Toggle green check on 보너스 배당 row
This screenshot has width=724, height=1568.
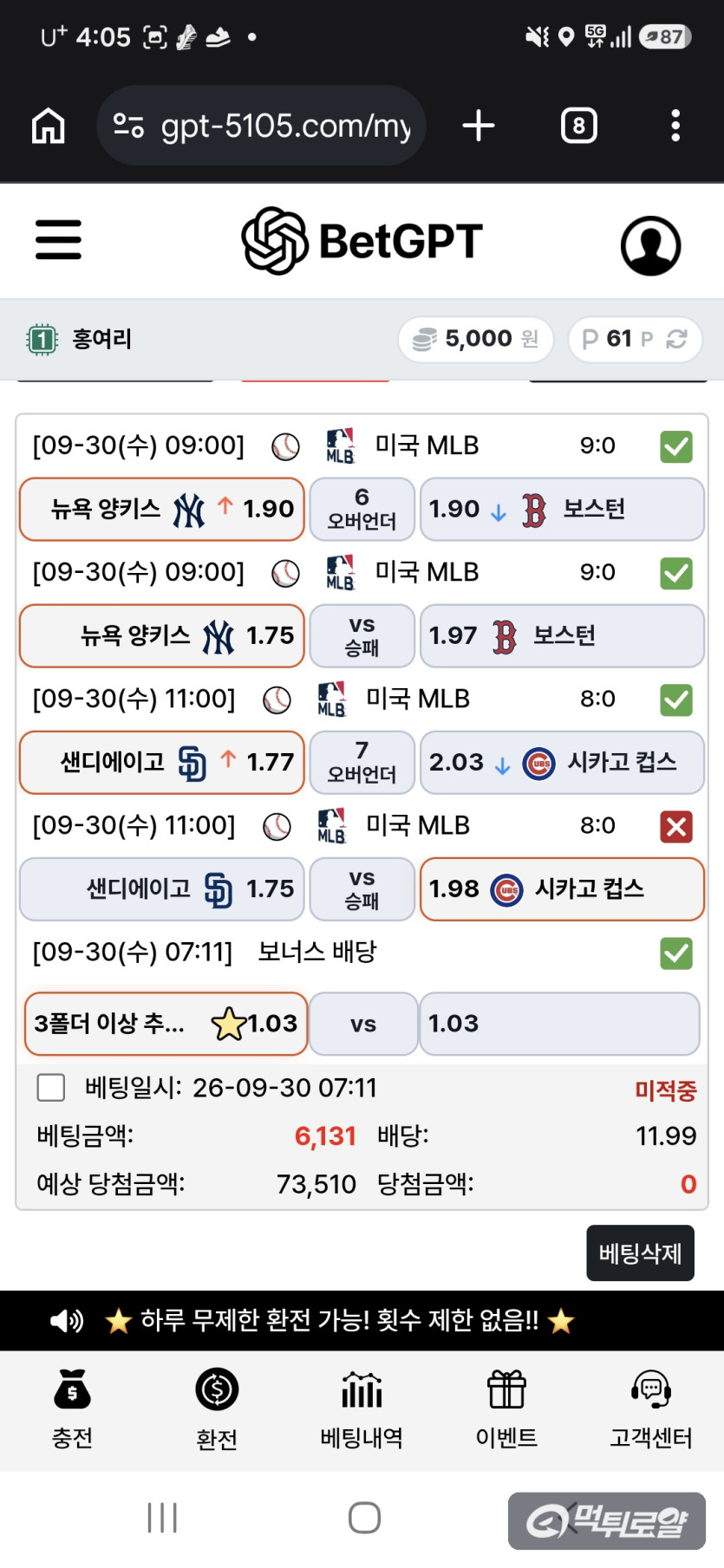click(x=676, y=953)
